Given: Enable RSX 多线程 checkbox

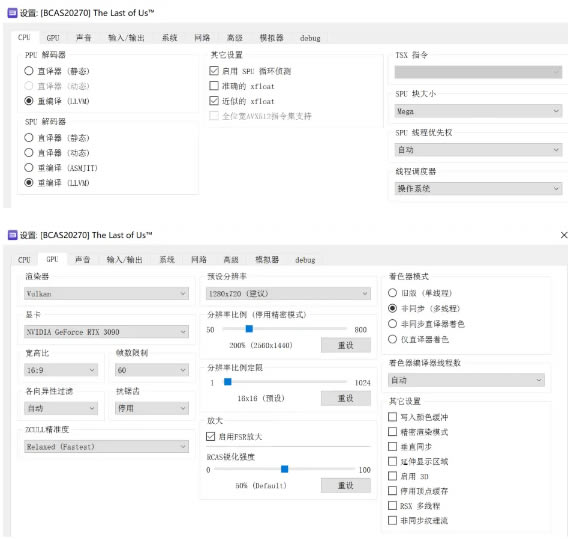Looking at the screenshot, I should 392,505.
